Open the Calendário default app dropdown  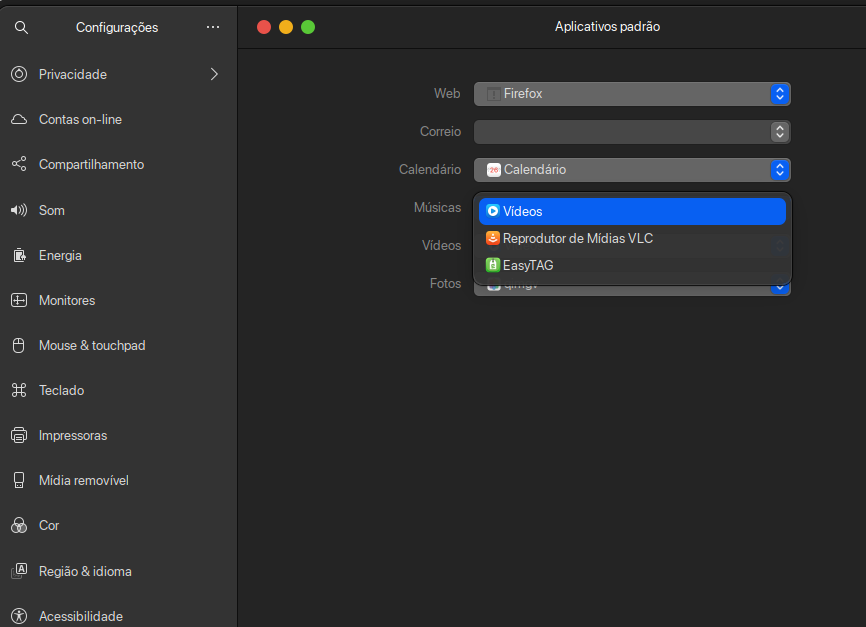tap(632, 170)
